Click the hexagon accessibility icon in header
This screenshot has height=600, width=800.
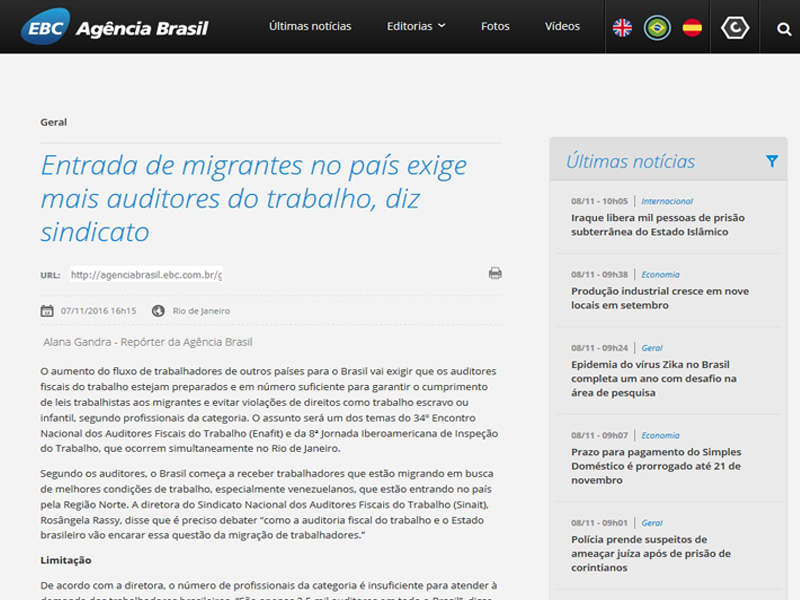tap(735, 28)
